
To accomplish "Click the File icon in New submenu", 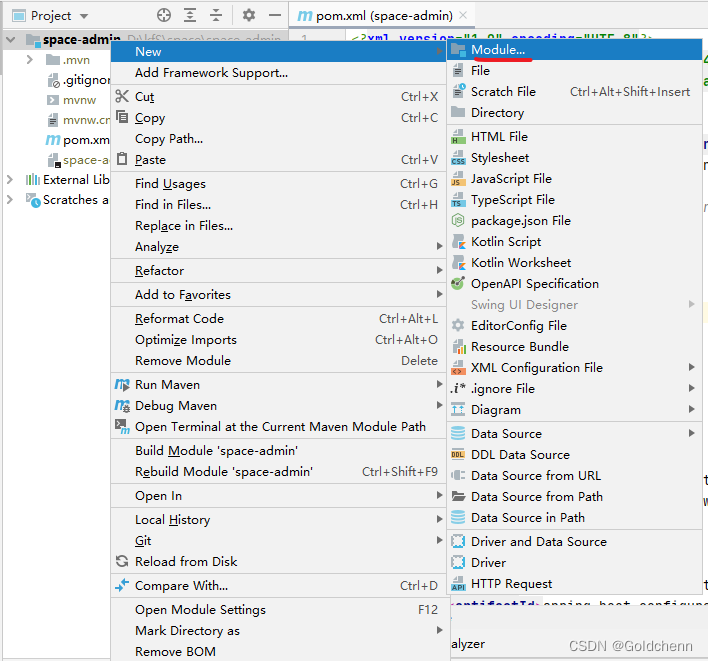I will 458,71.
